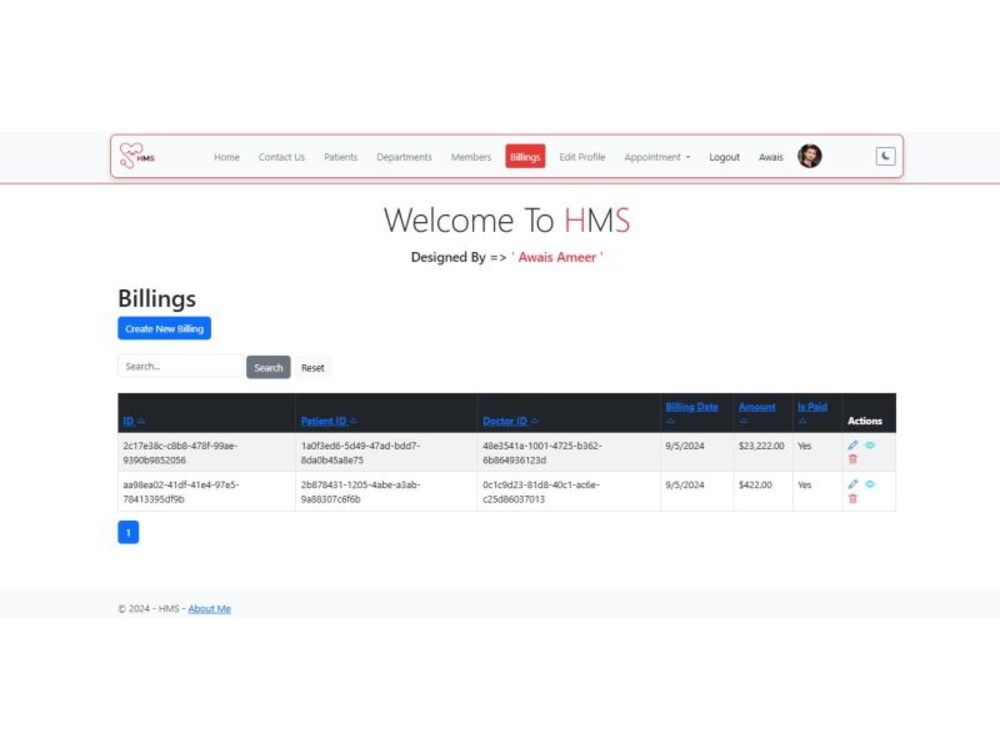
Task: Delete the $422.00 billing with trash icon
Action: tap(853, 499)
